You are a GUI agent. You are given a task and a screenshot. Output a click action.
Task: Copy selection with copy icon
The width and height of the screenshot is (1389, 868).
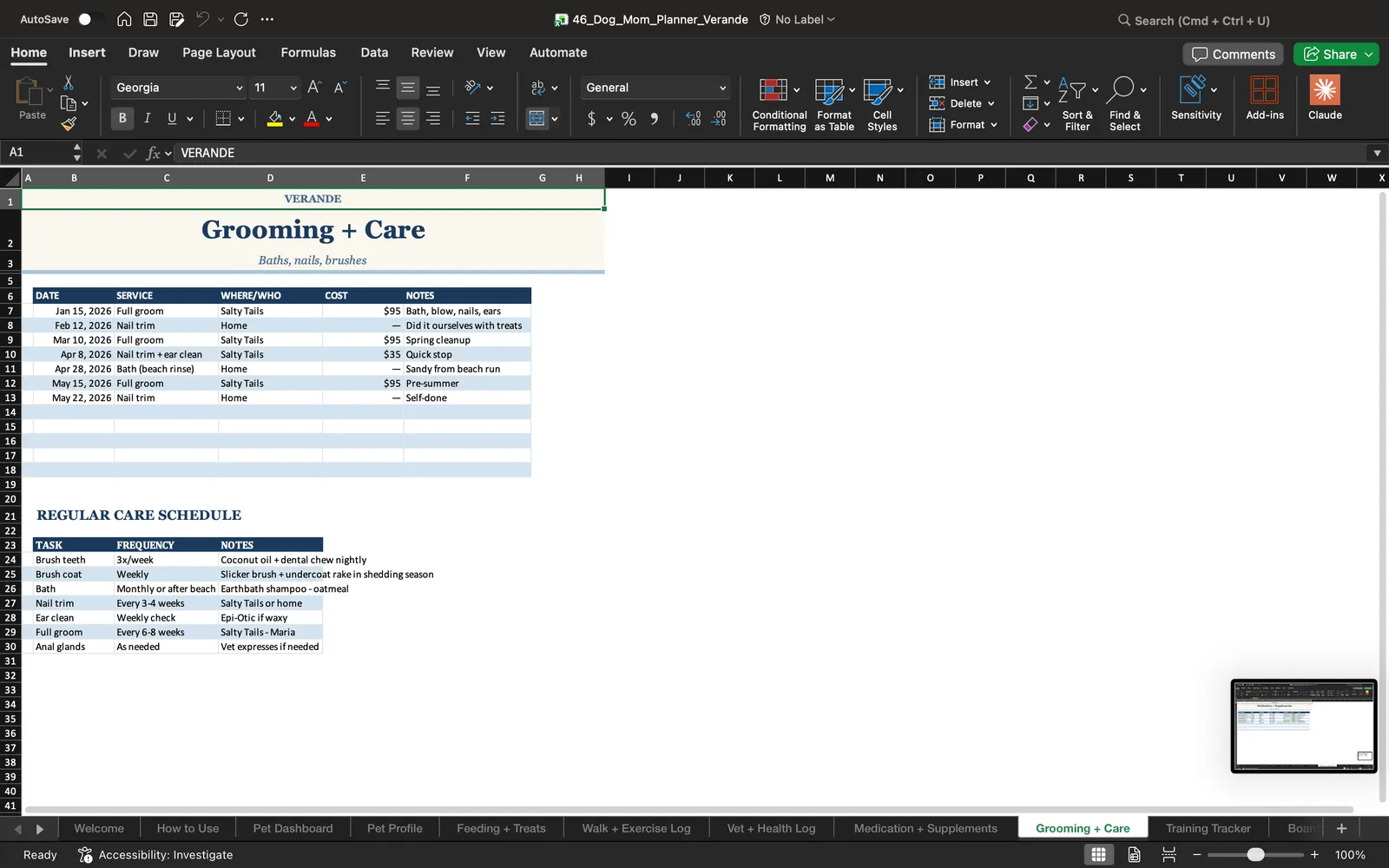point(68,103)
